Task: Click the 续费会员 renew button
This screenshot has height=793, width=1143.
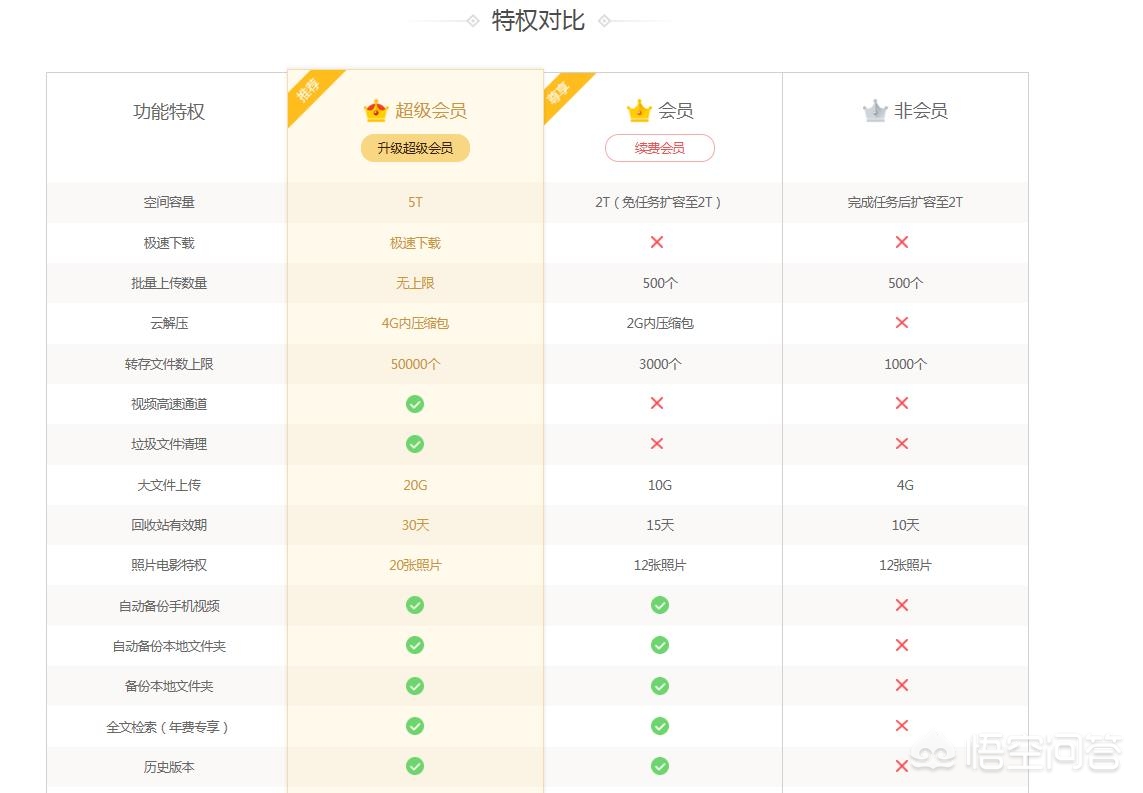Action: (660, 148)
